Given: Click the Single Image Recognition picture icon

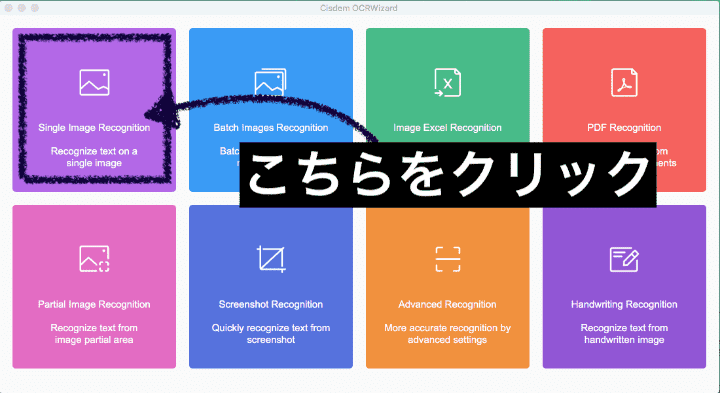Looking at the screenshot, I should click(94, 82).
